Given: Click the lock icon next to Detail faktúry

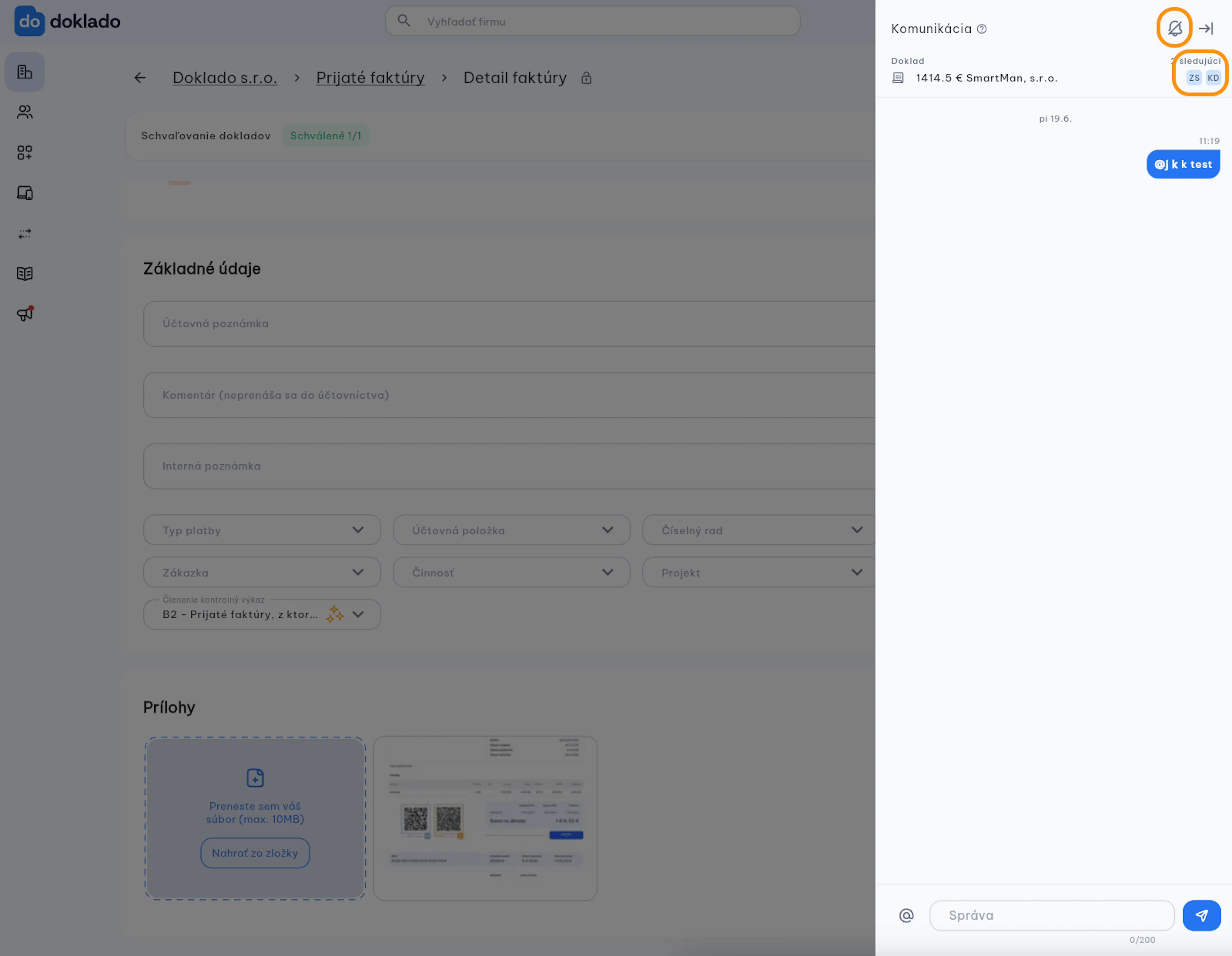Looking at the screenshot, I should 586,78.
